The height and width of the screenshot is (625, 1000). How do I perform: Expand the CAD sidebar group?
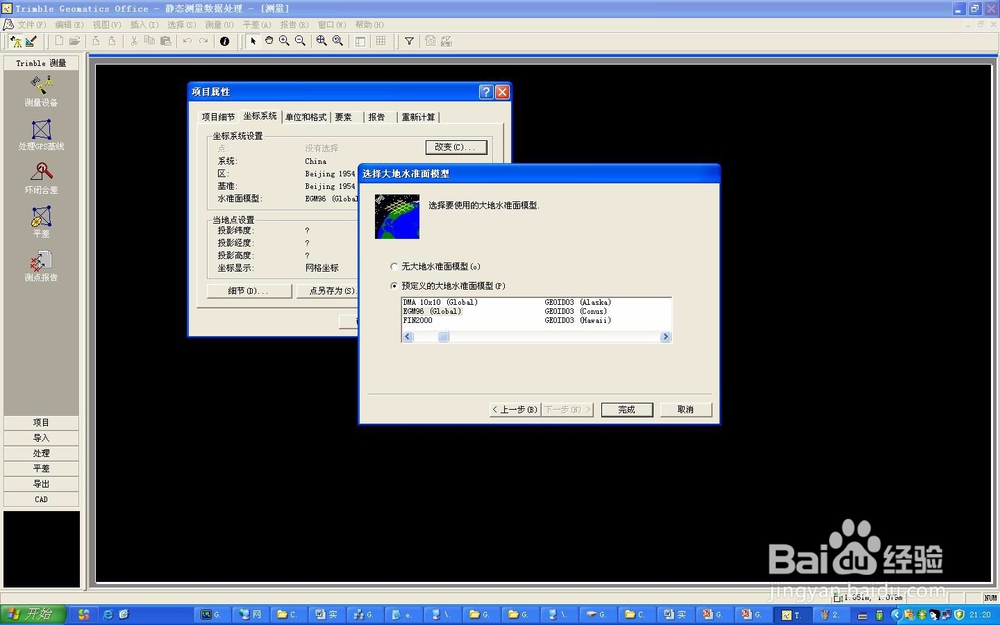41,499
